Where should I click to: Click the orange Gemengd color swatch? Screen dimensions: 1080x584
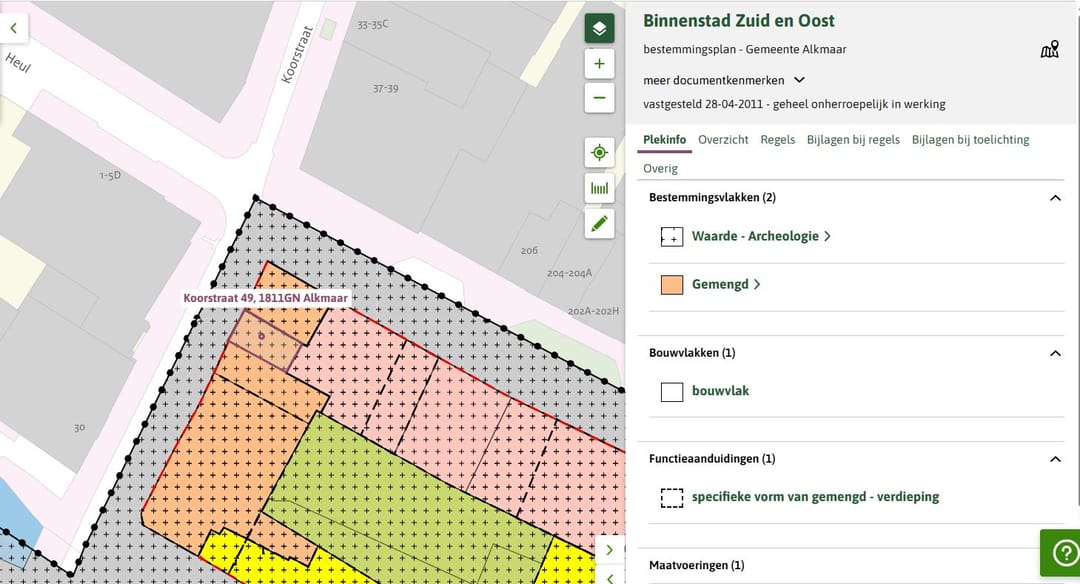pyautogui.click(x=672, y=284)
